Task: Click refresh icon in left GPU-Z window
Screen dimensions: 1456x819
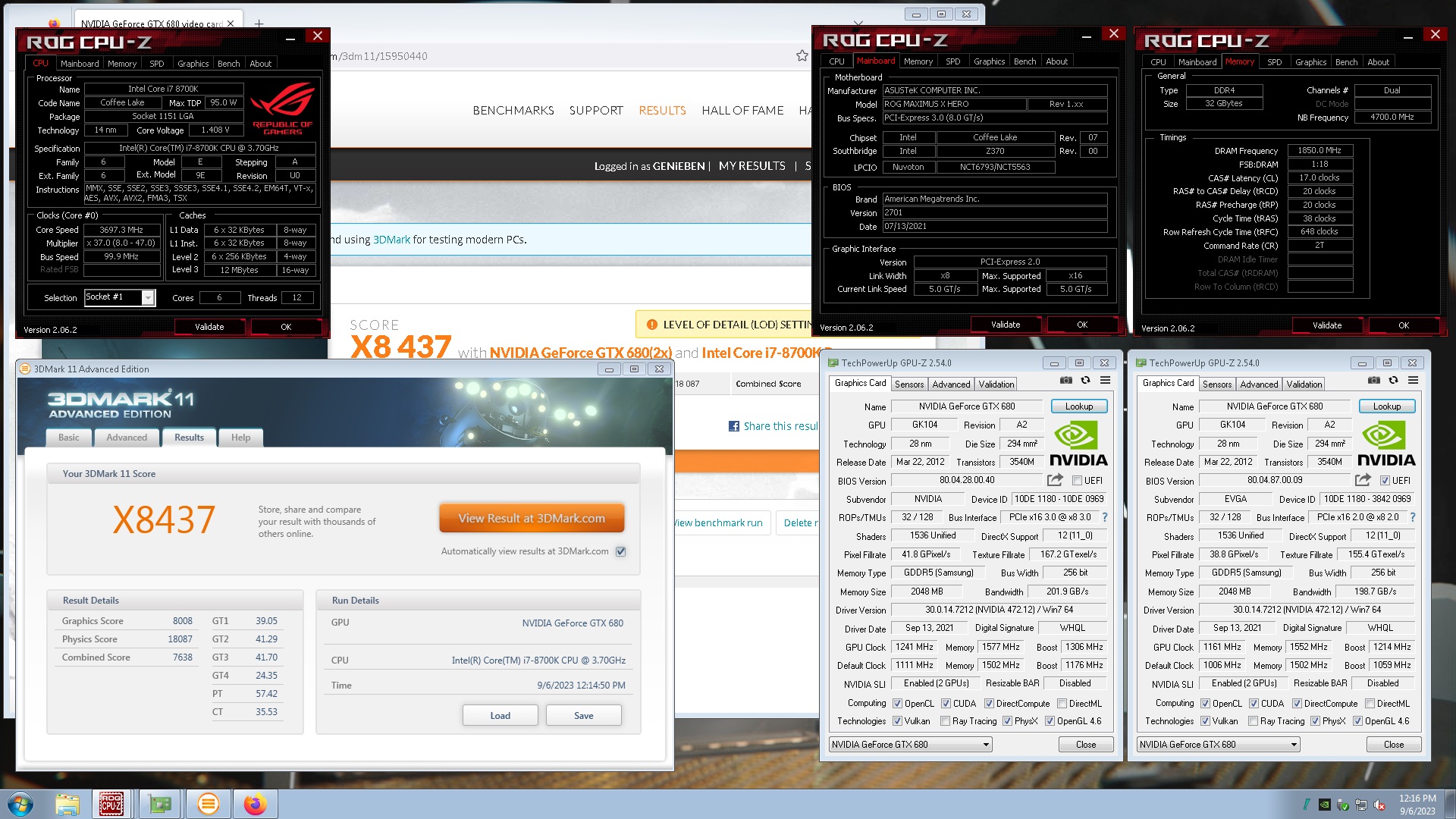Action: click(1085, 381)
